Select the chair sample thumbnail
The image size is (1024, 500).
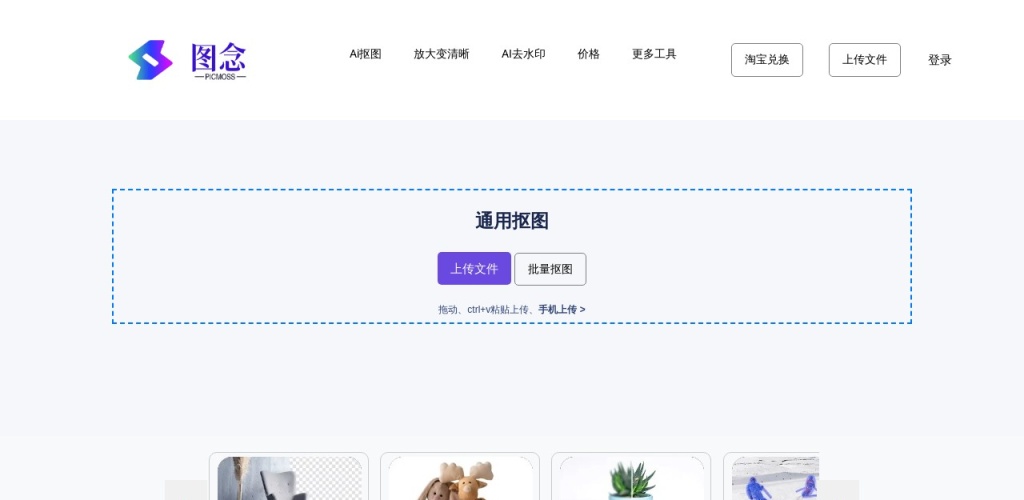(289, 477)
